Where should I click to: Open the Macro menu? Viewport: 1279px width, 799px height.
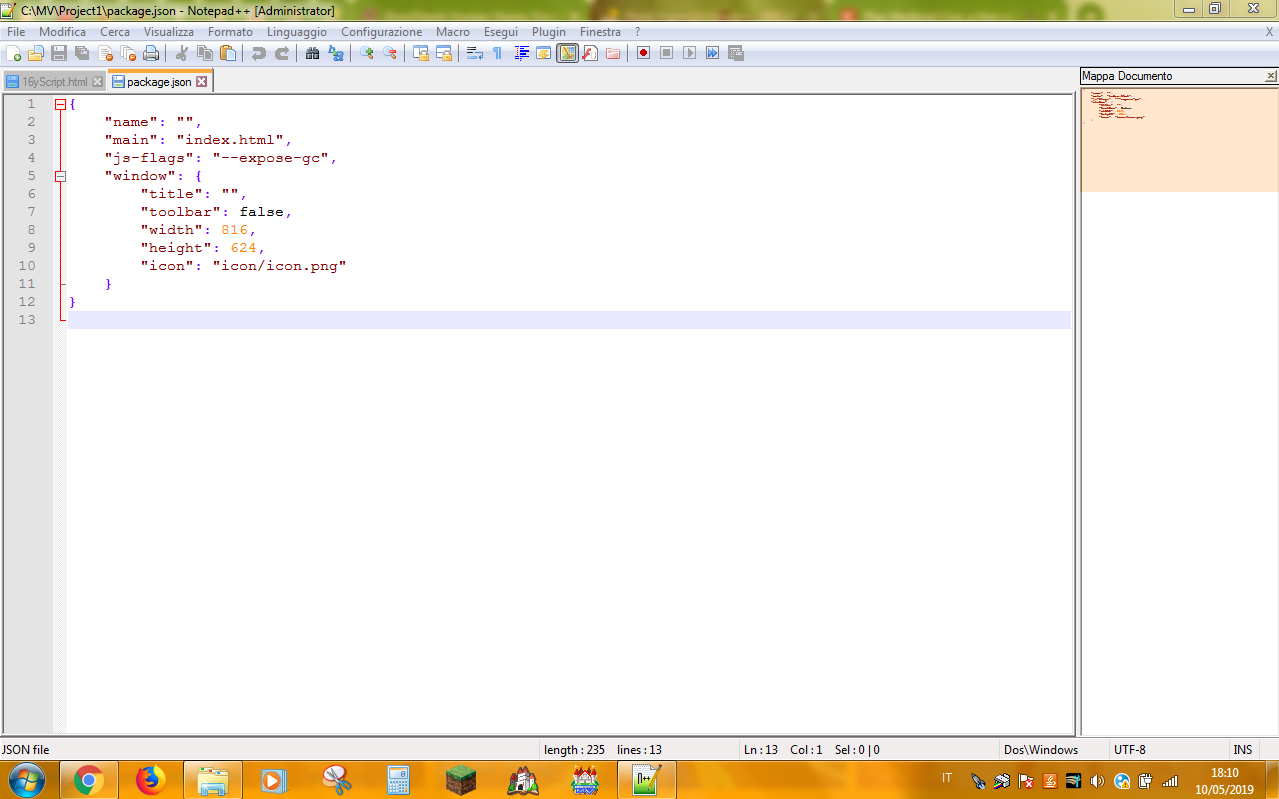point(453,32)
